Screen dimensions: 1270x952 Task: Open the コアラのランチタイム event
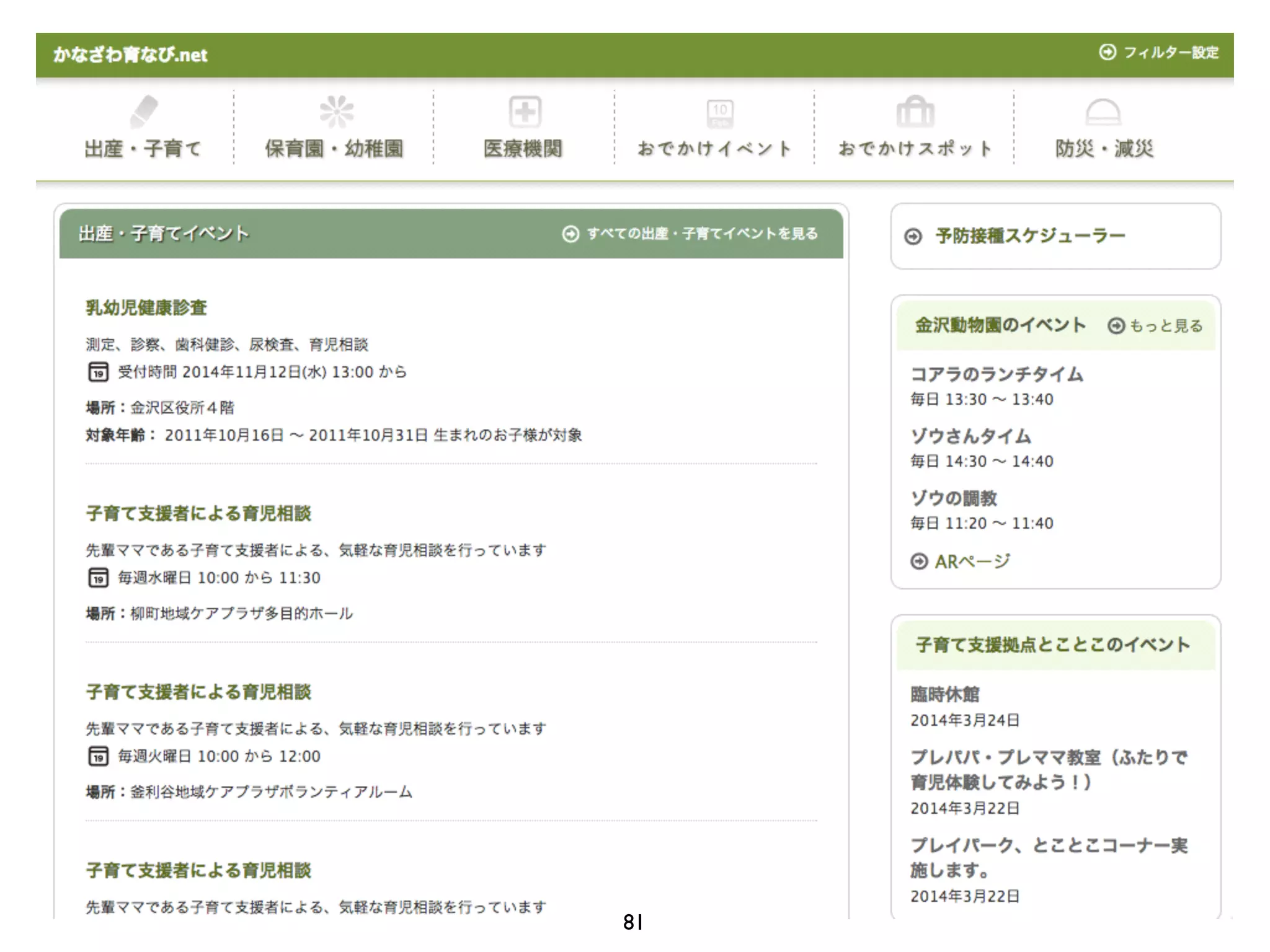[x=997, y=374]
